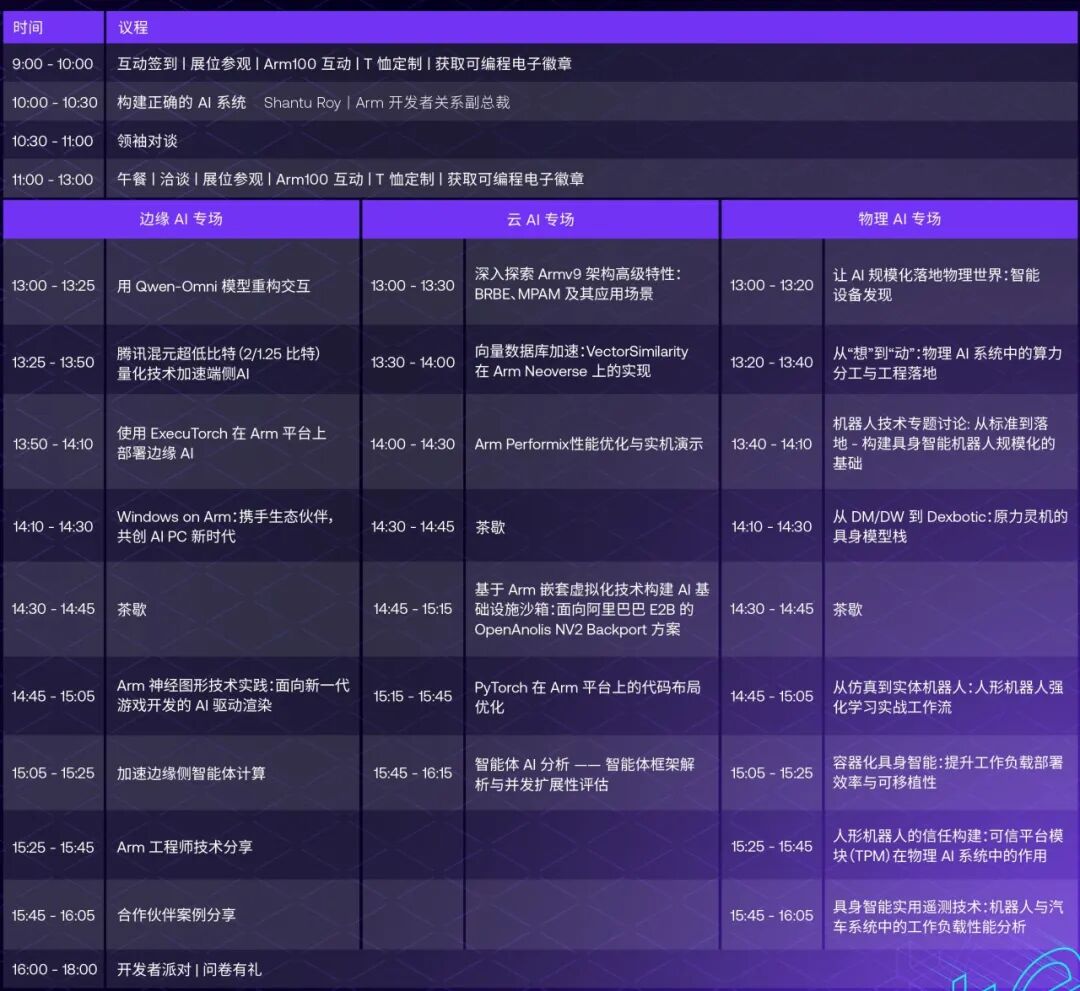Click Arm 工程师技术分享 session
This screenshot has width=1080, height=991.
[185, 847]
